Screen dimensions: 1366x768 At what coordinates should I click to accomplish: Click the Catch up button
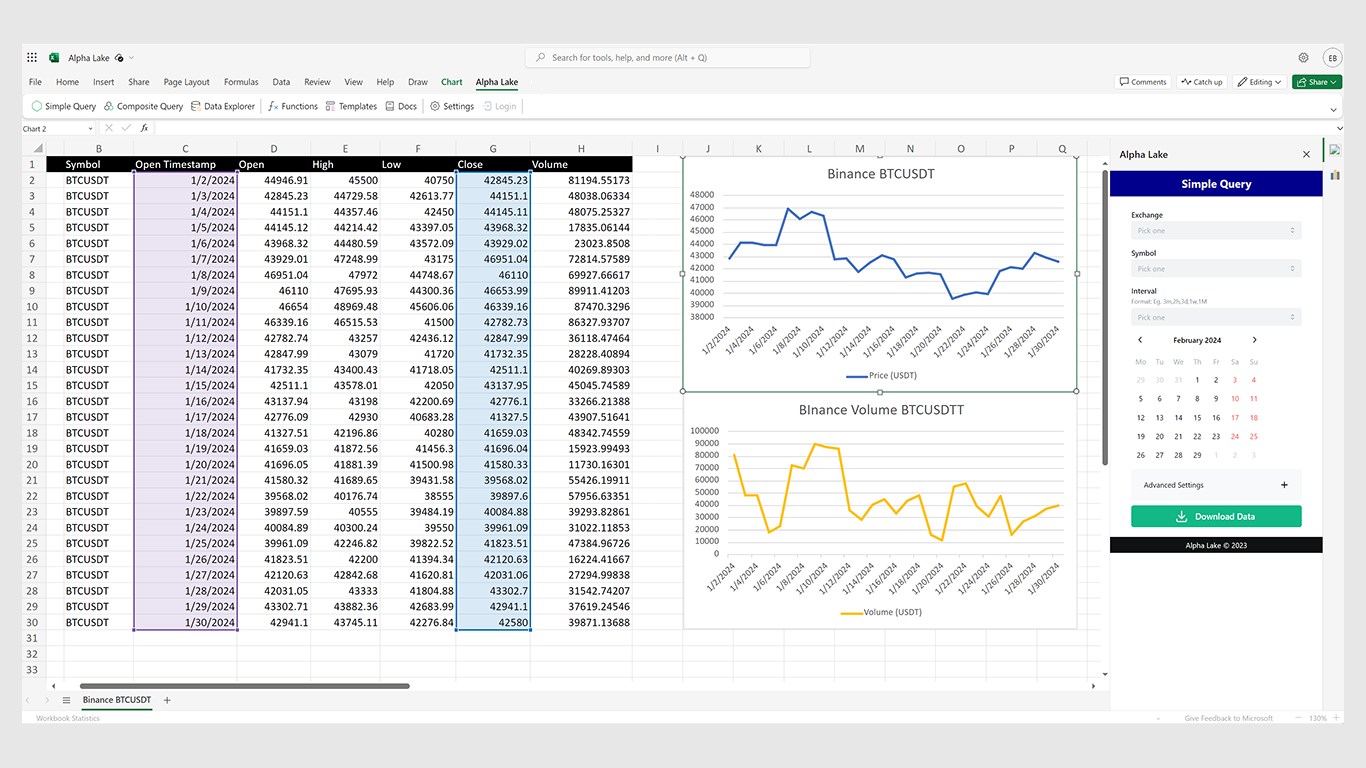pos(1201,82)
